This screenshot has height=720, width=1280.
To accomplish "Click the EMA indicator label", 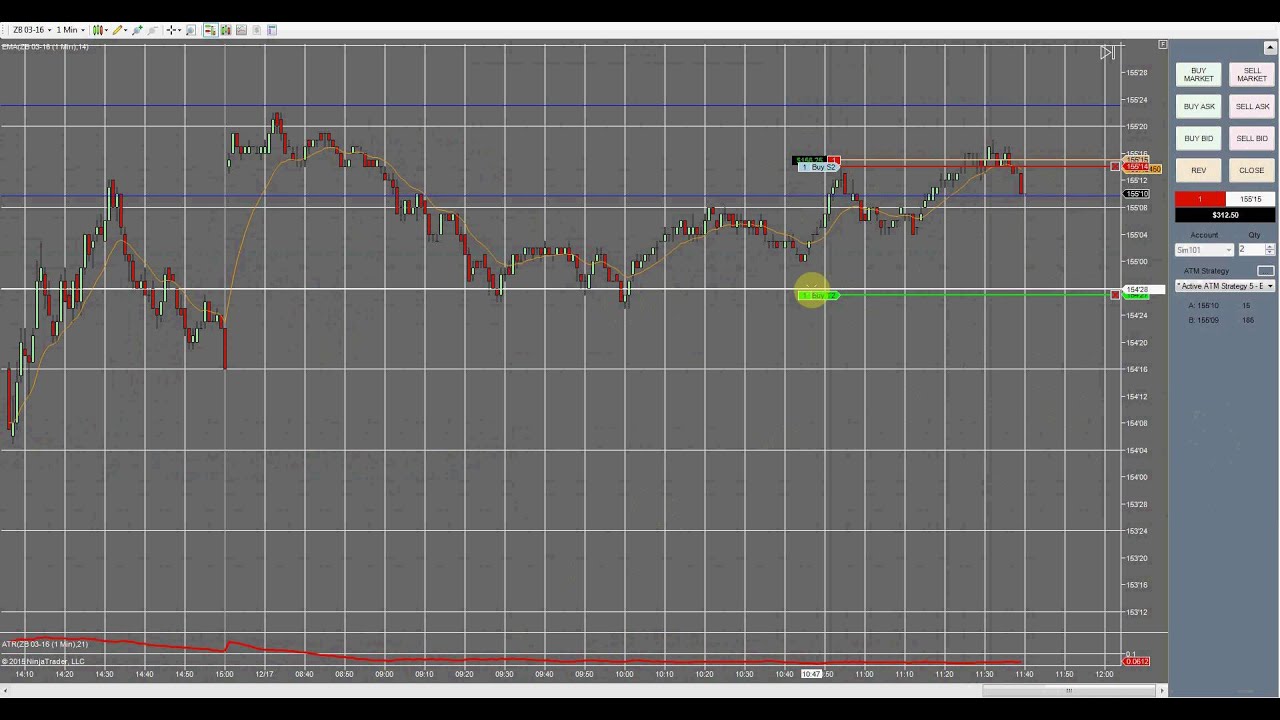I will [x=45, y=47].
